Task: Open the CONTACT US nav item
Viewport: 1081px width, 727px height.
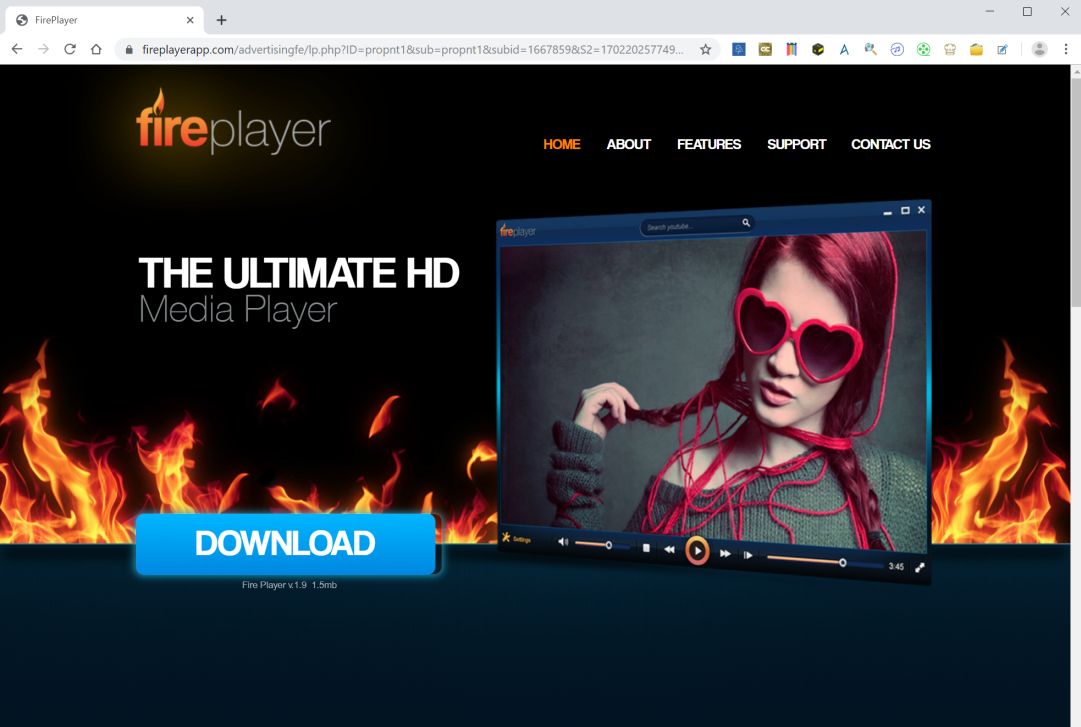Action: 890,144
